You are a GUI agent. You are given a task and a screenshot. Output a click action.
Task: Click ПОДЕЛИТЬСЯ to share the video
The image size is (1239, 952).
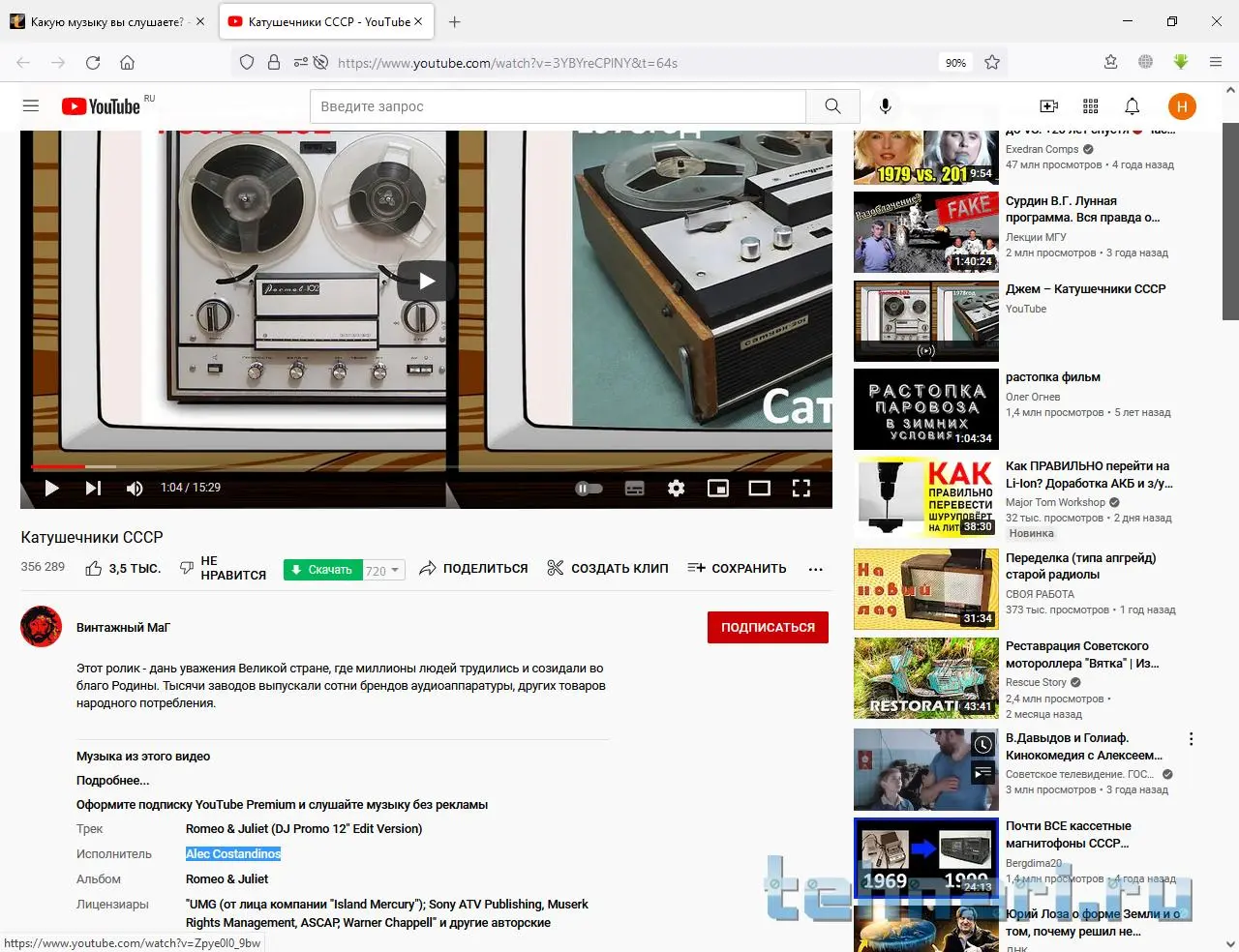(473, 569)
